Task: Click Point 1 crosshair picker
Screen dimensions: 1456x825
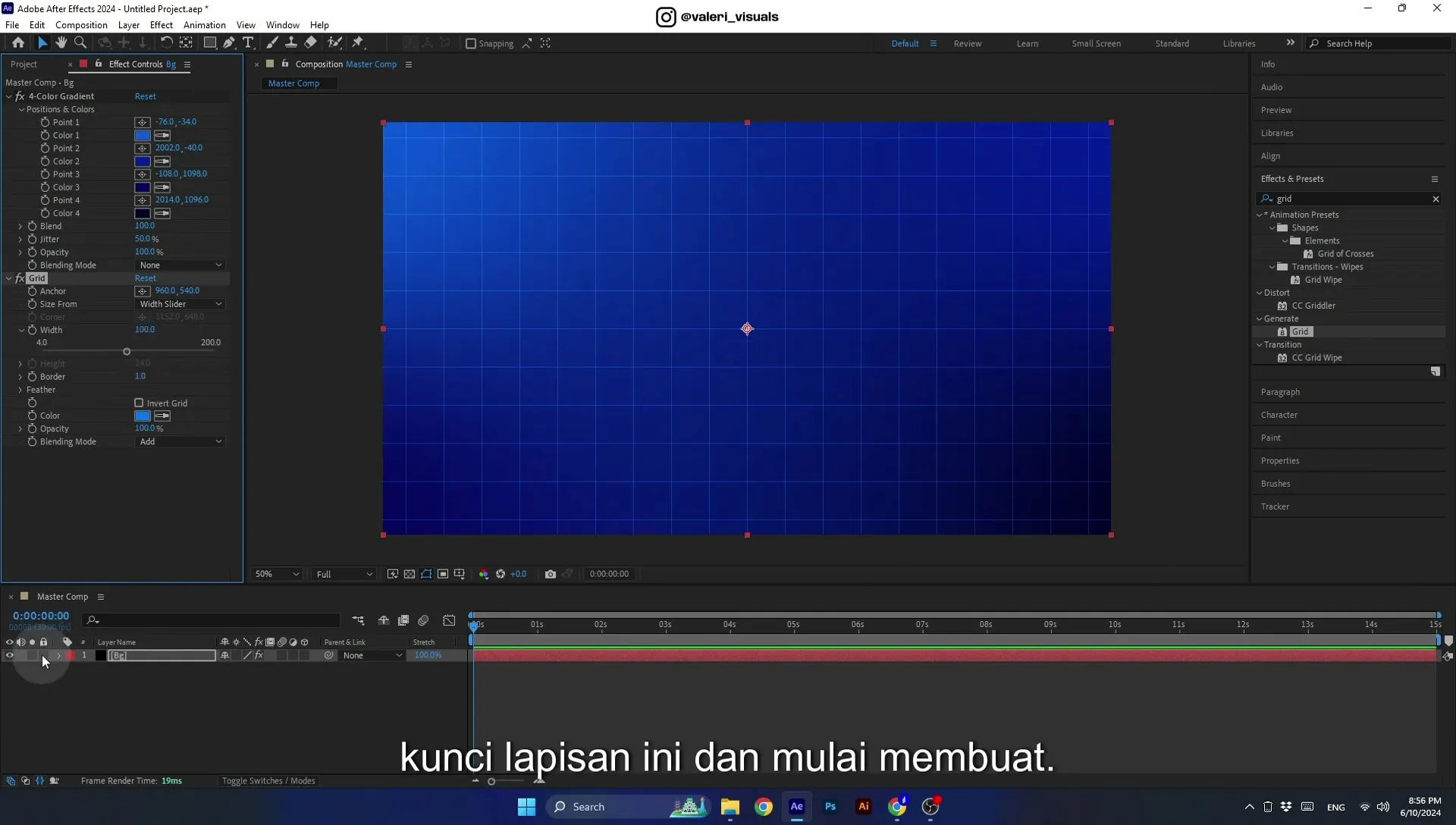Action: (x=142, y=122)
